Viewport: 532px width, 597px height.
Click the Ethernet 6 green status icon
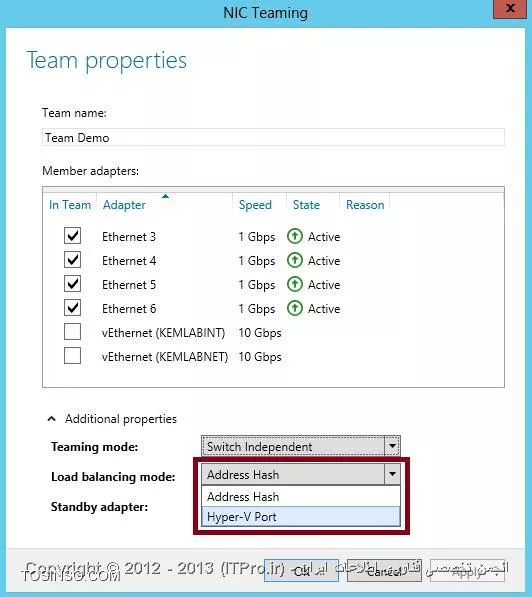pos(295,308)
